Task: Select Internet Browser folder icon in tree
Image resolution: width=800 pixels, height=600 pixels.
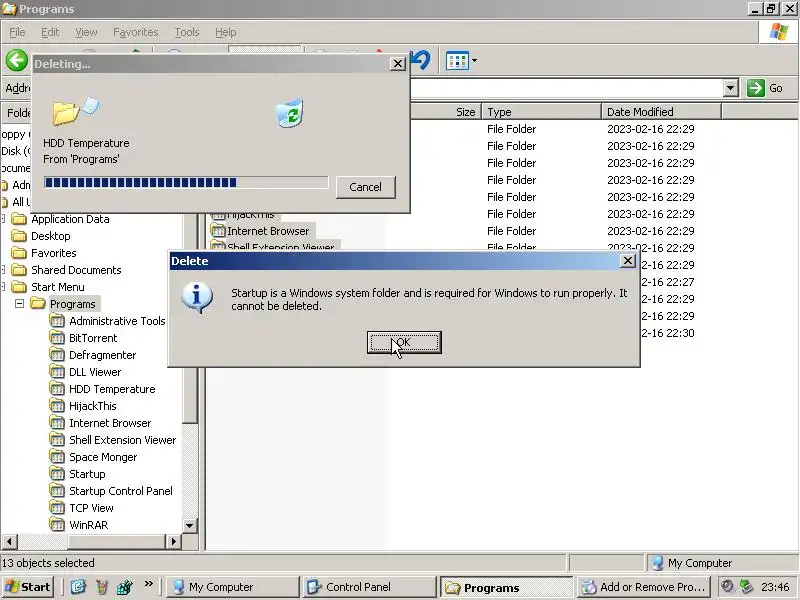Action: 57,423
